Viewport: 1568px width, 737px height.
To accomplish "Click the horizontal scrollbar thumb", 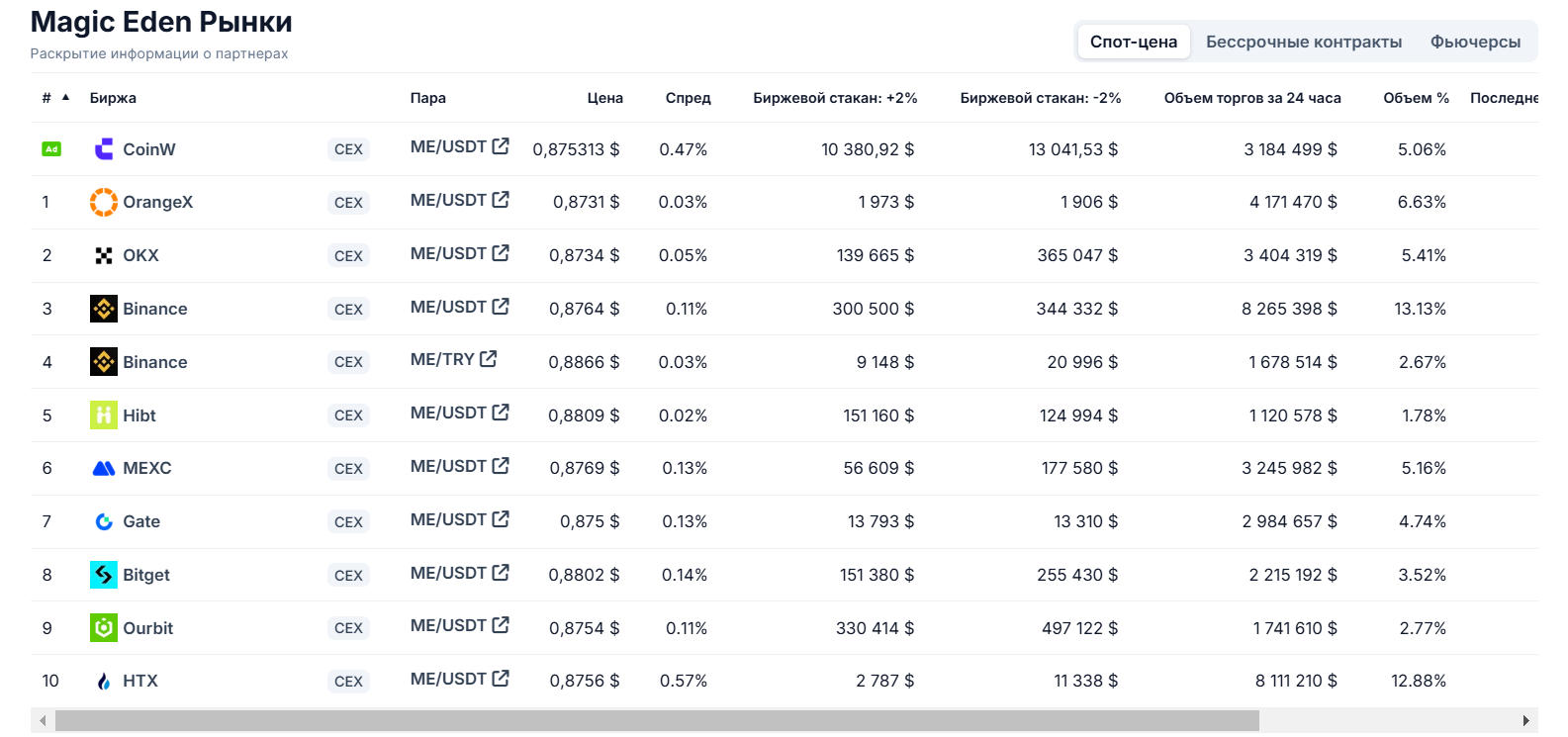I will tap(657, 720).
